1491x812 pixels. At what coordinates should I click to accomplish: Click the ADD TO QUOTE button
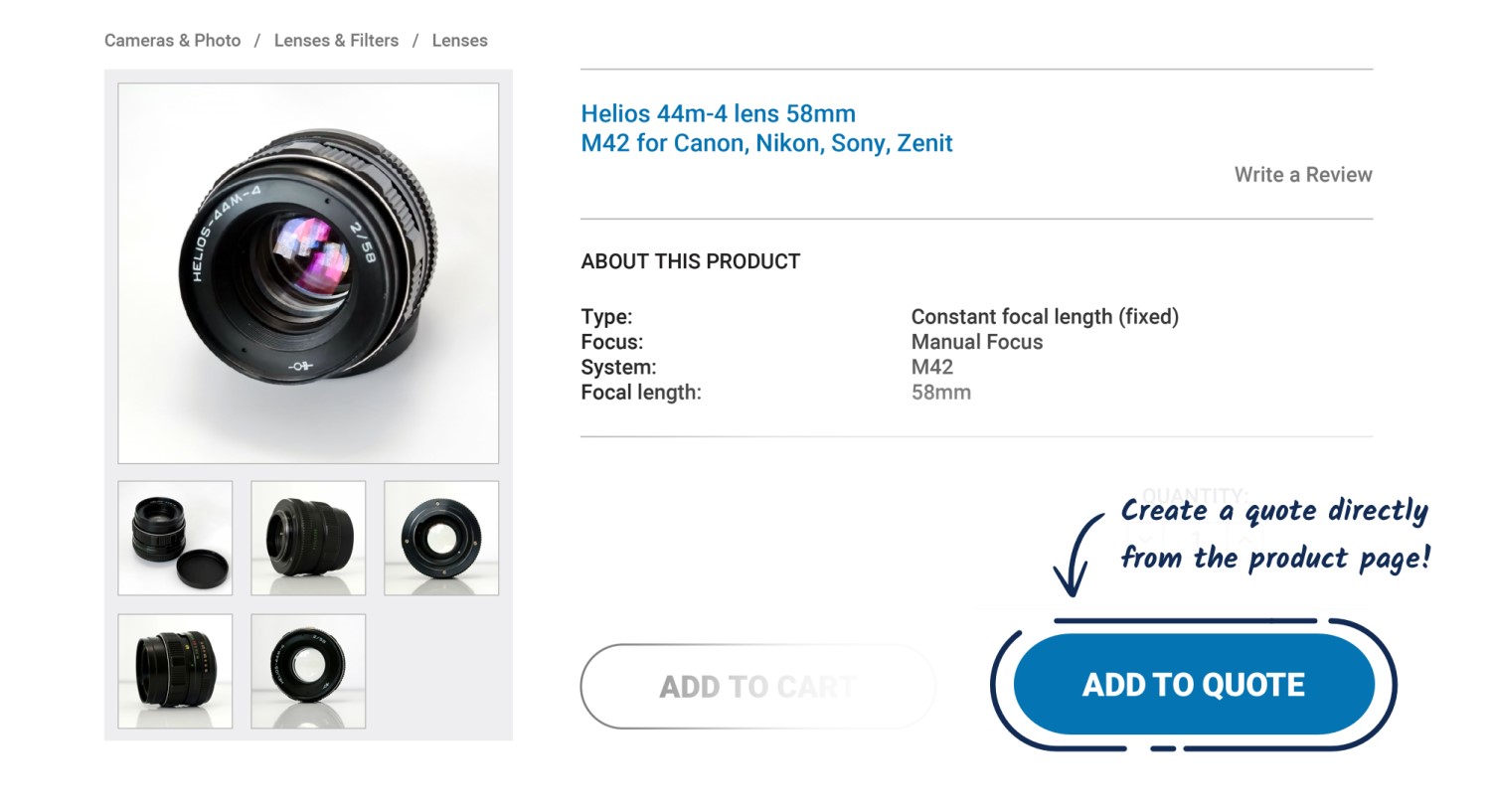pyautogui.click(x=1193, y=685)
